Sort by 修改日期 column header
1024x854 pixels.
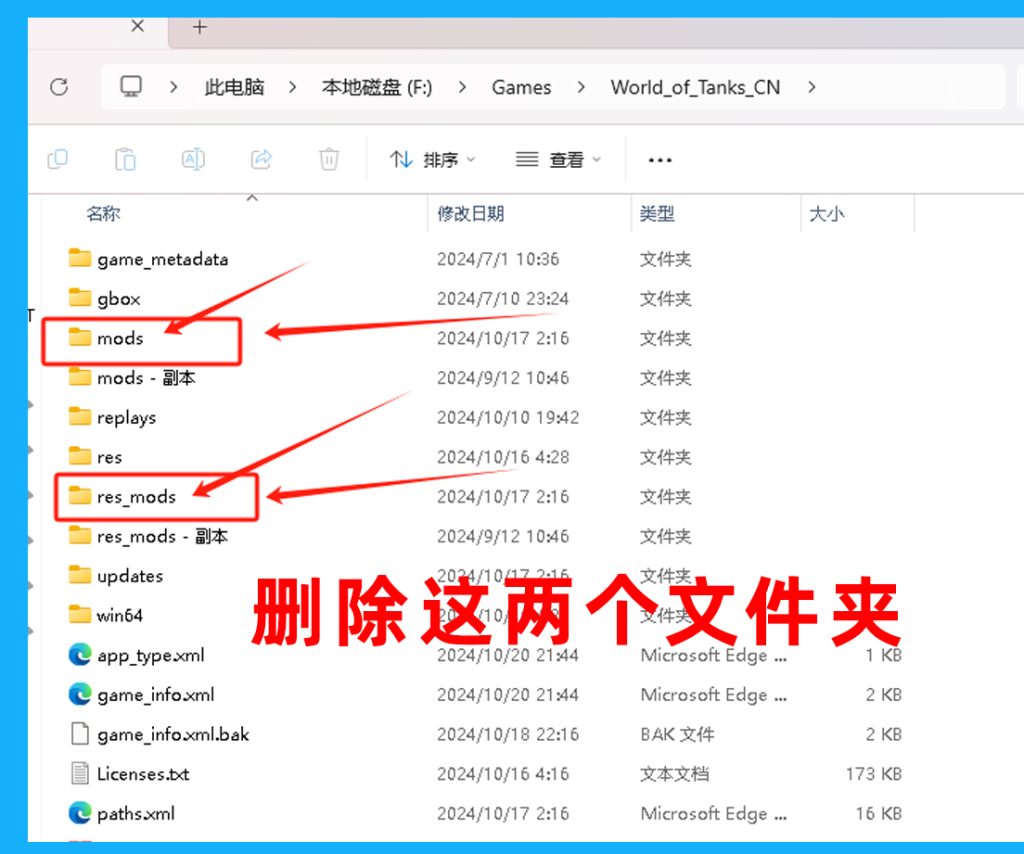coord(470,214)
